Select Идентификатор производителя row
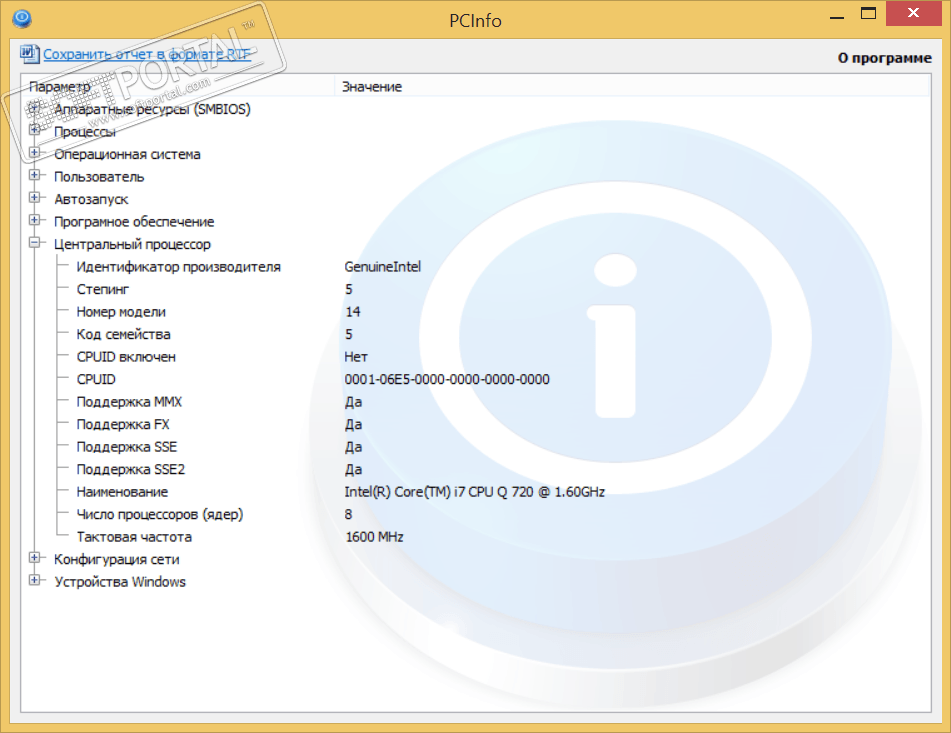This screenshot has height=733, width=951. click(x=178, y=267)
